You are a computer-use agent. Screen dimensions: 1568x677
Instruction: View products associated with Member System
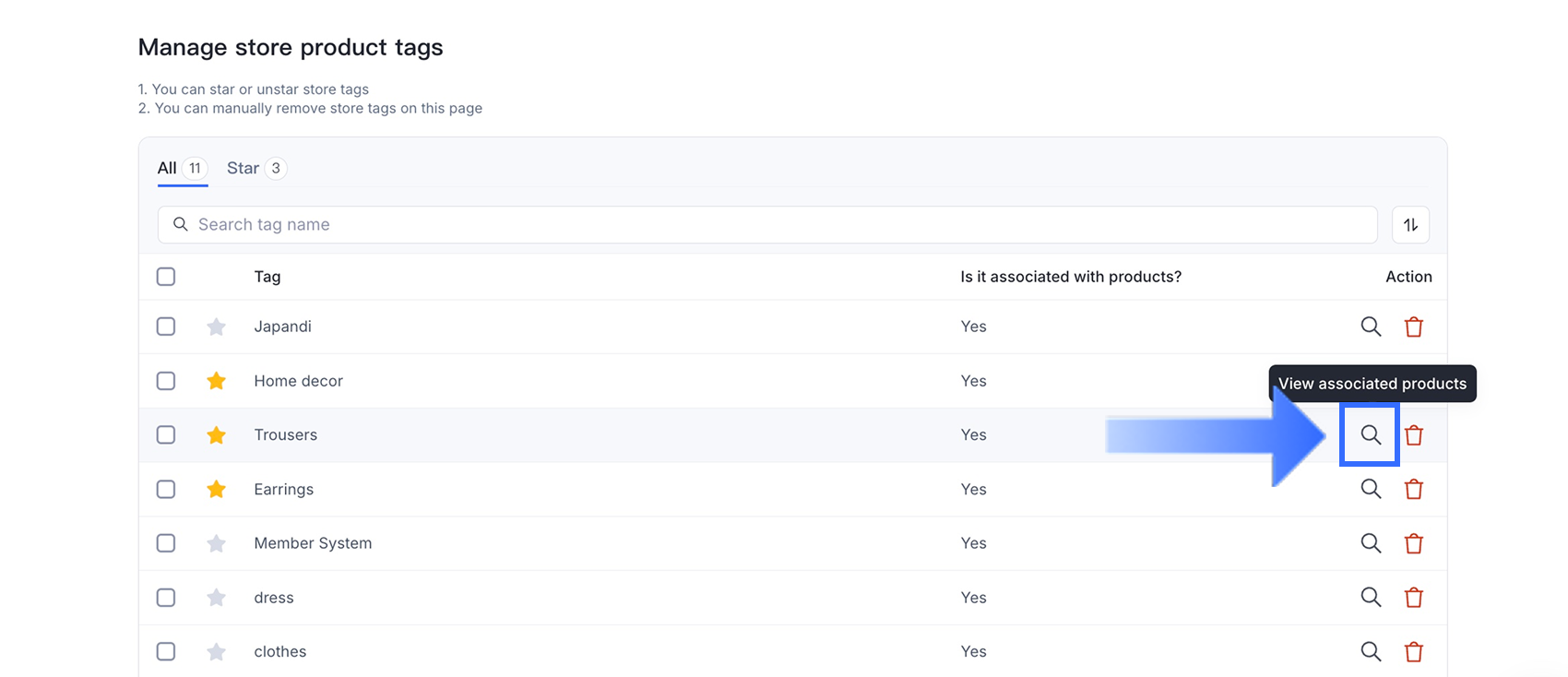[1371, 543]
